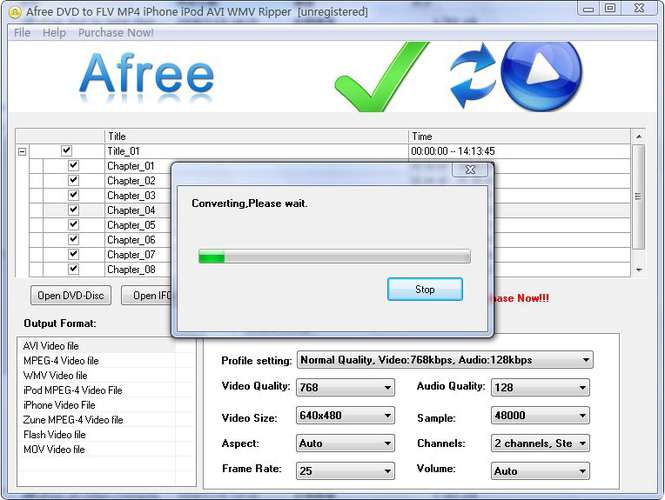Open the Volume dropdown
665x500 pixels.
click(540, 471)
